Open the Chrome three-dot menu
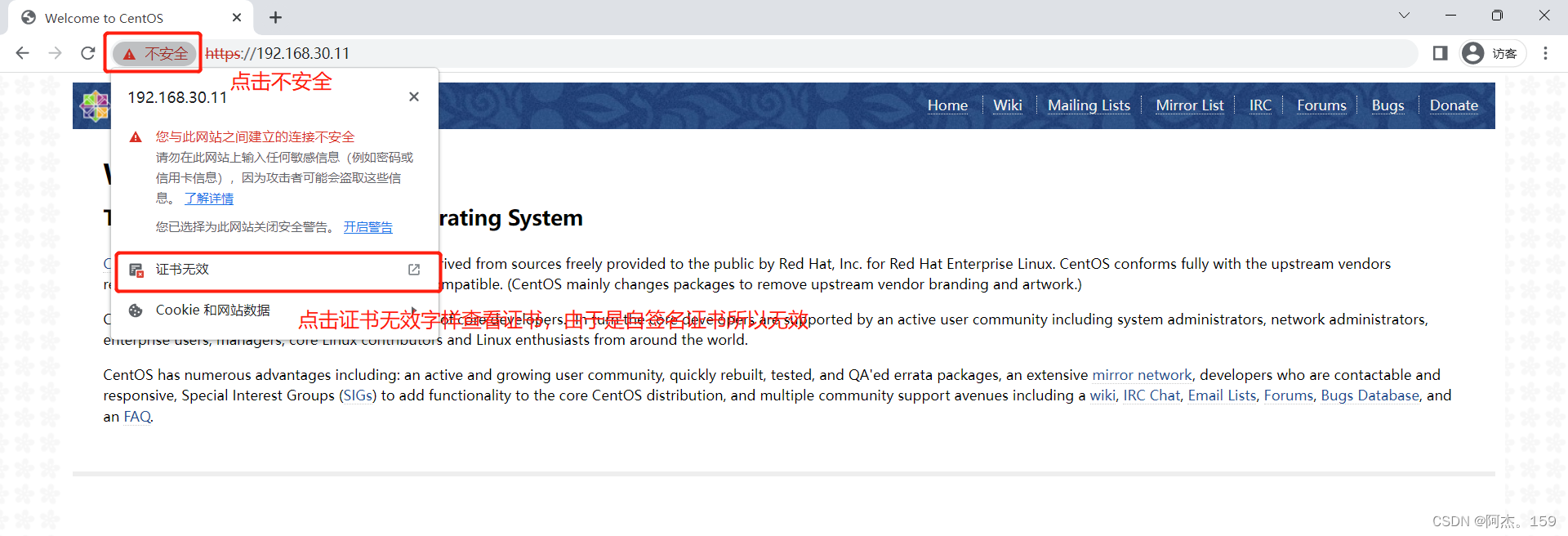1568x536 pixels. click(1545, 53)
